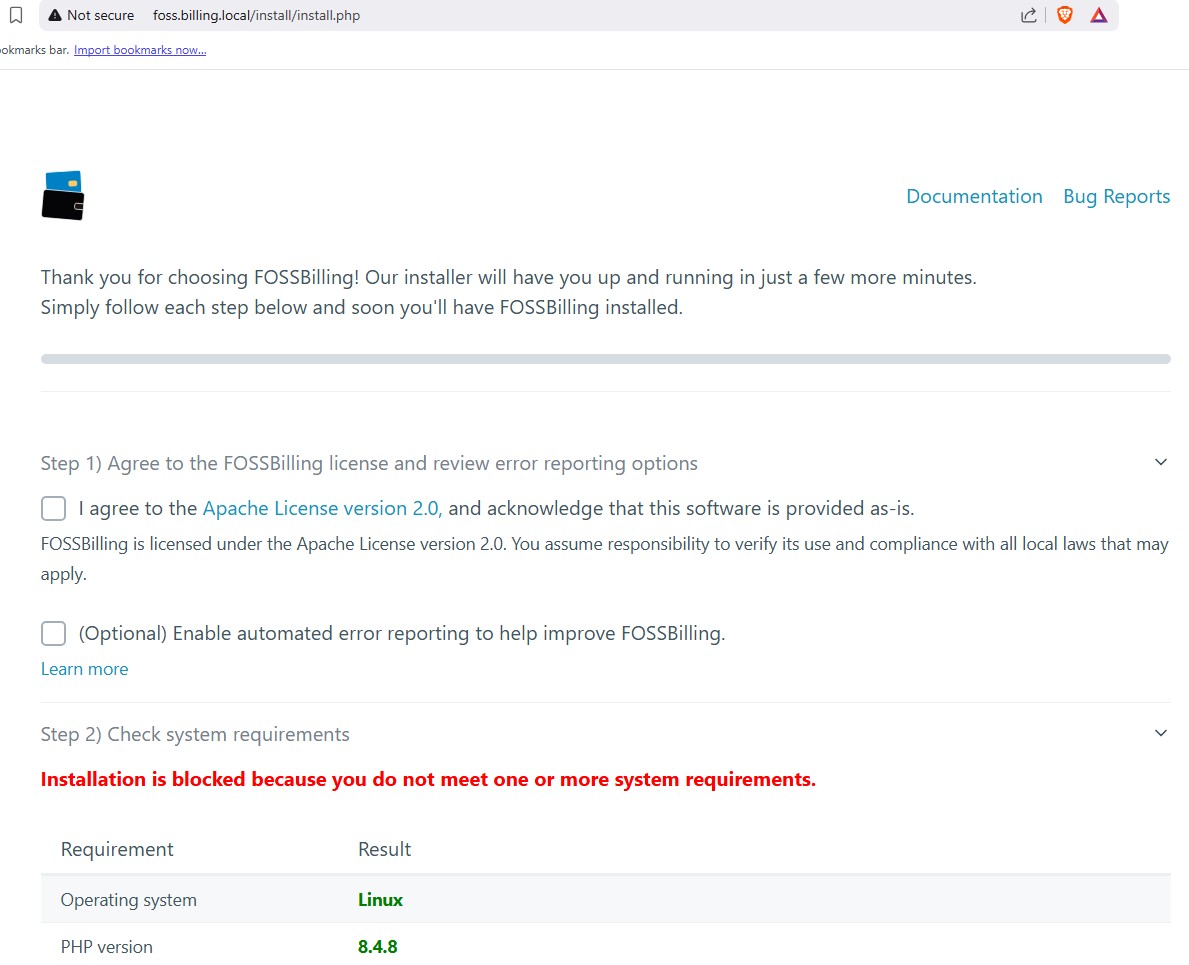Click the URL foss.billing.local/install/install.php
Viewport: 1189px width, 965px height.
point(256,15)
